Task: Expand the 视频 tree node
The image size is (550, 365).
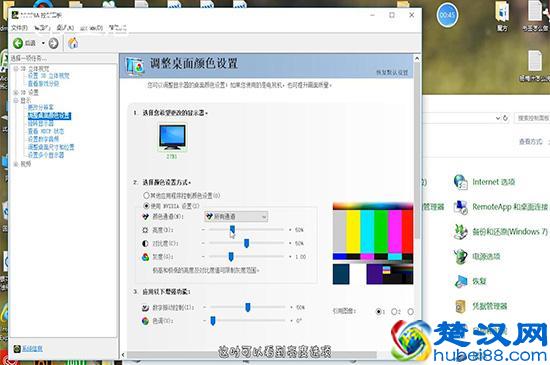Action: 15,164
